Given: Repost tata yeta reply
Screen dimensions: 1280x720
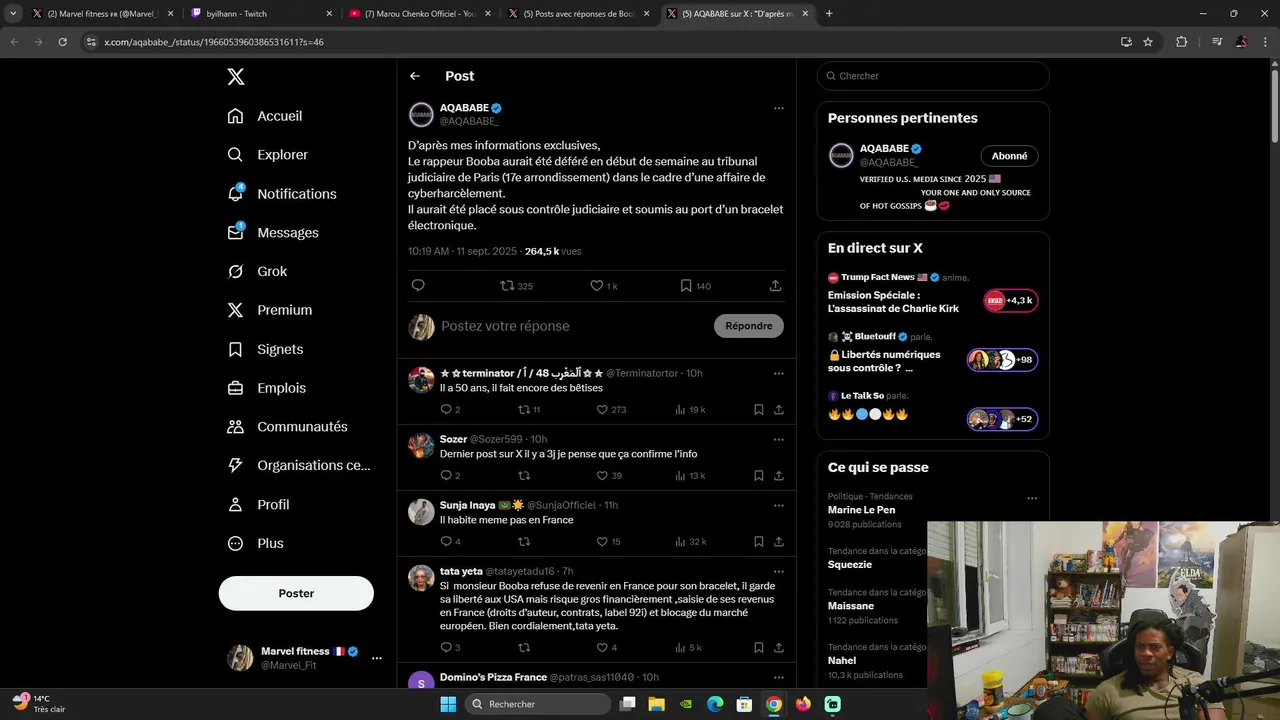Looking at the screenshot, I should pyautogui.click(x=523, y=648).
